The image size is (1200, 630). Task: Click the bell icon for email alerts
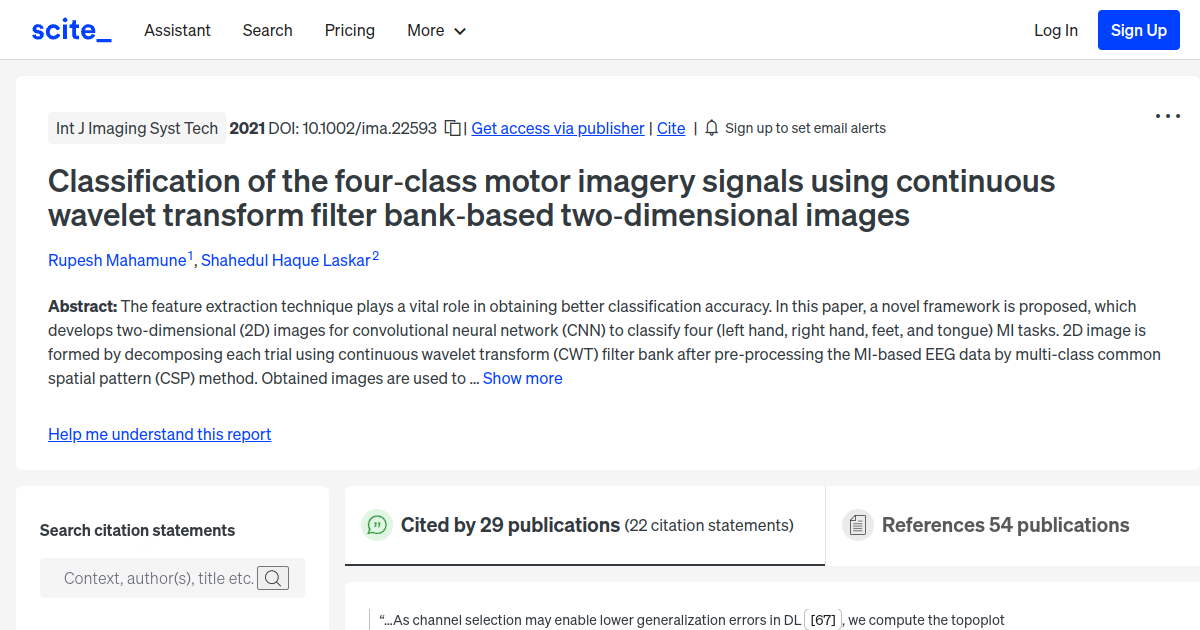[711, 128]
